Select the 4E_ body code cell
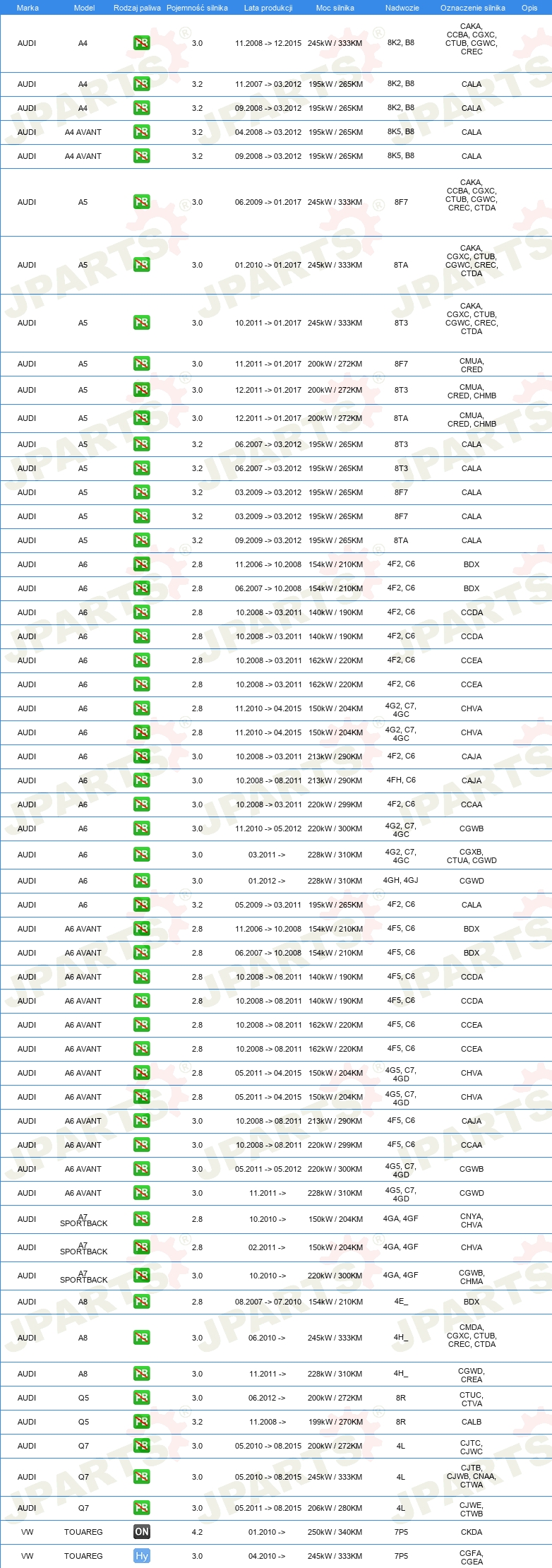 [401, 1302]
